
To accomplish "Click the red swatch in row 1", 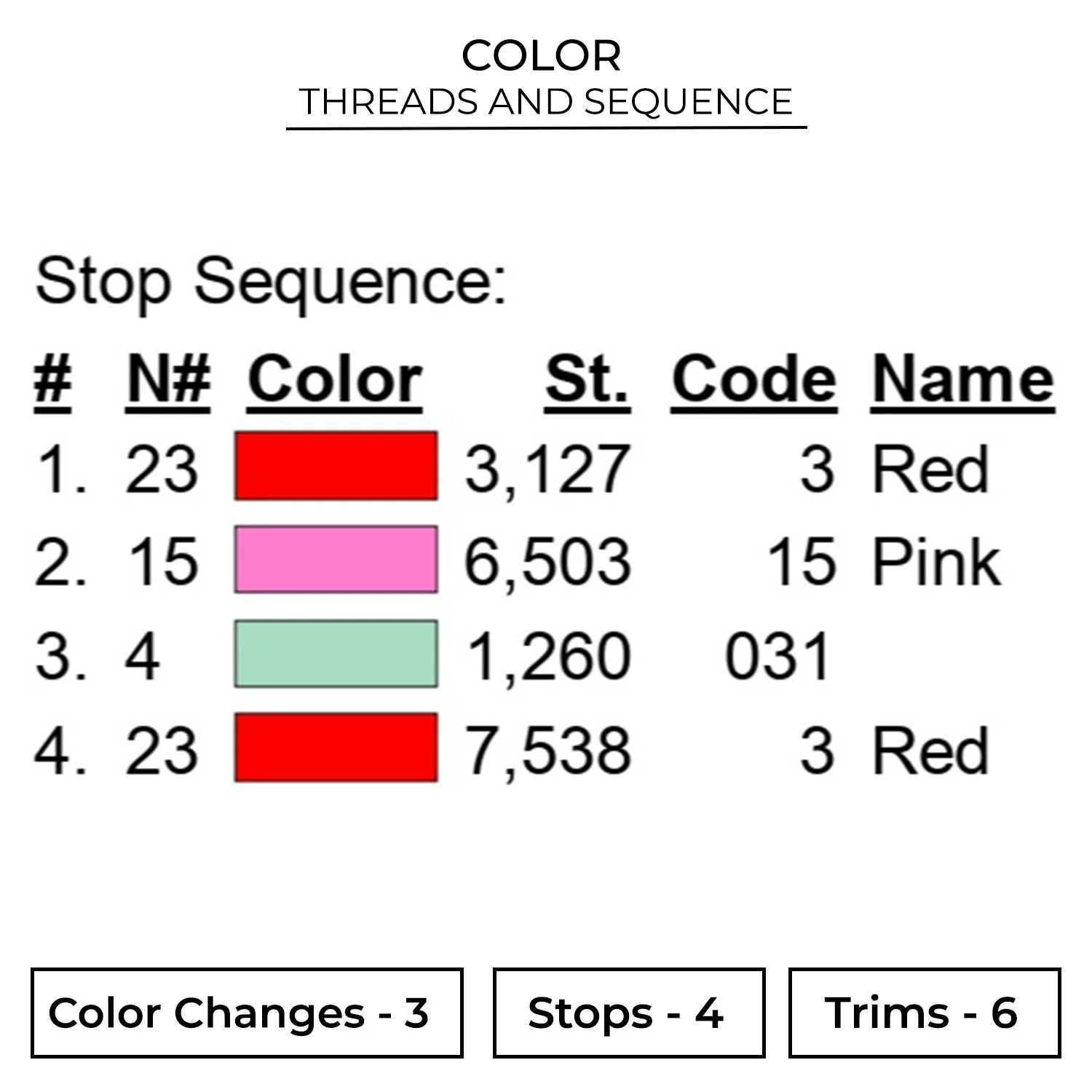I will [336, 466].
